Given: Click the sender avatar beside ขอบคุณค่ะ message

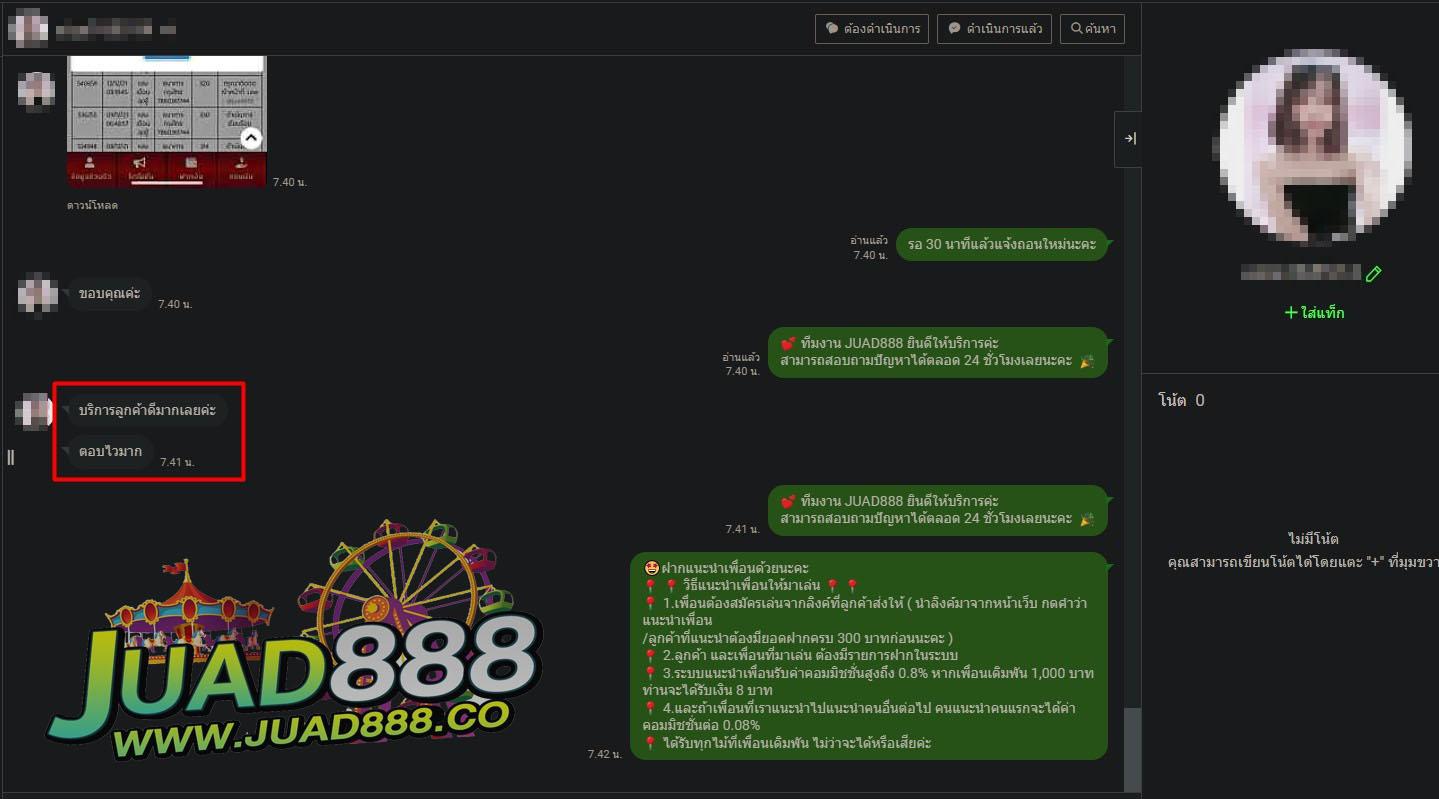Looking at the screenshot, I should pos(37,295).
